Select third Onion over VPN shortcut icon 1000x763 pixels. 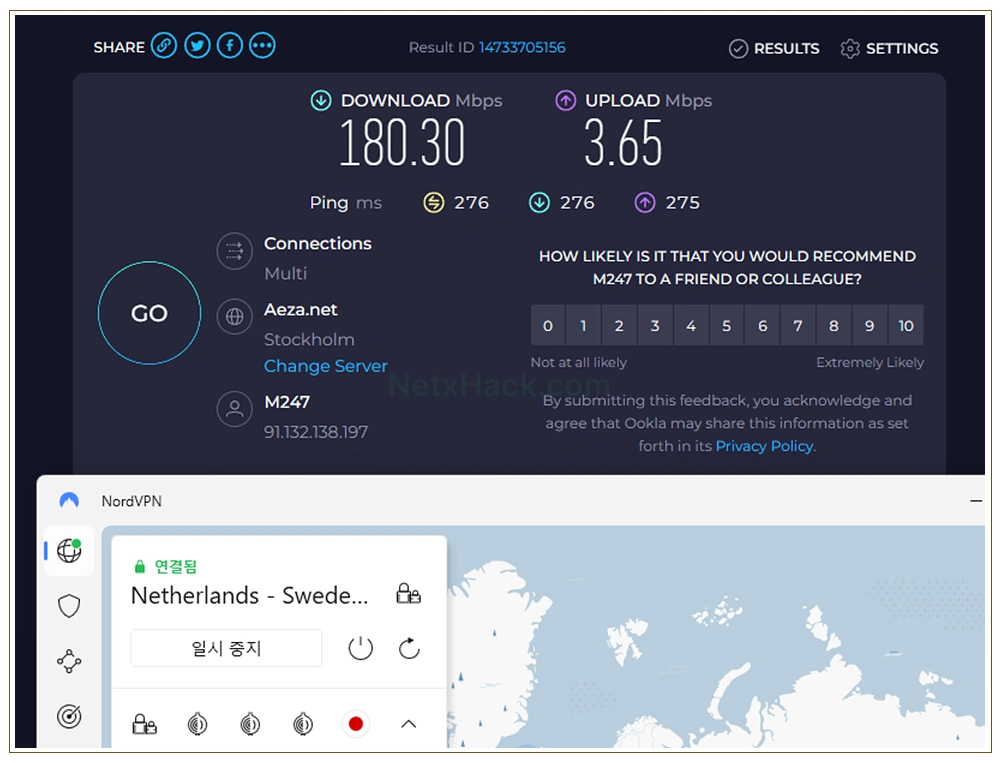[x=303, y=724]
